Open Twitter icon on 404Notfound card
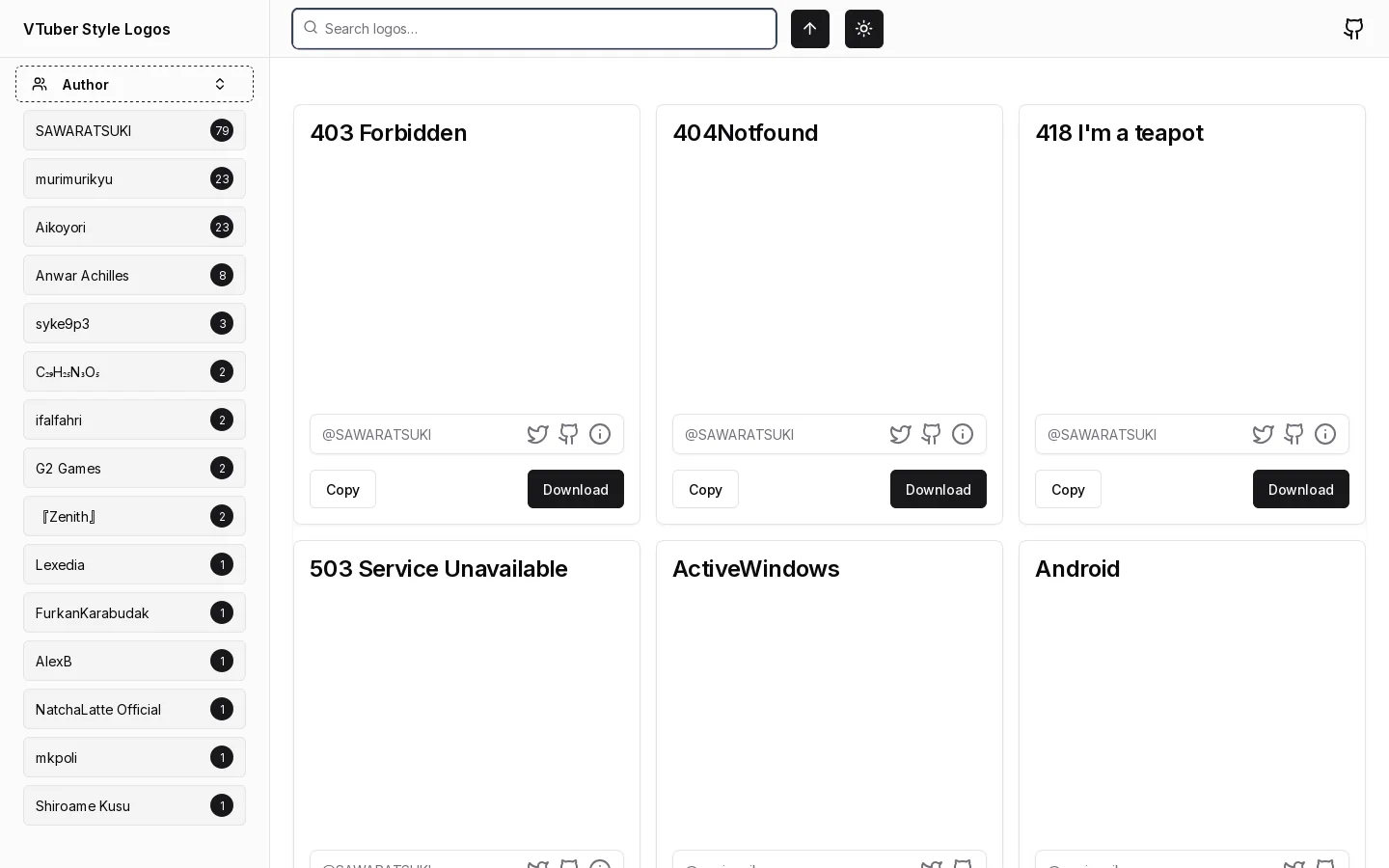Screen dimensions: 1389x868 point(901,434)
